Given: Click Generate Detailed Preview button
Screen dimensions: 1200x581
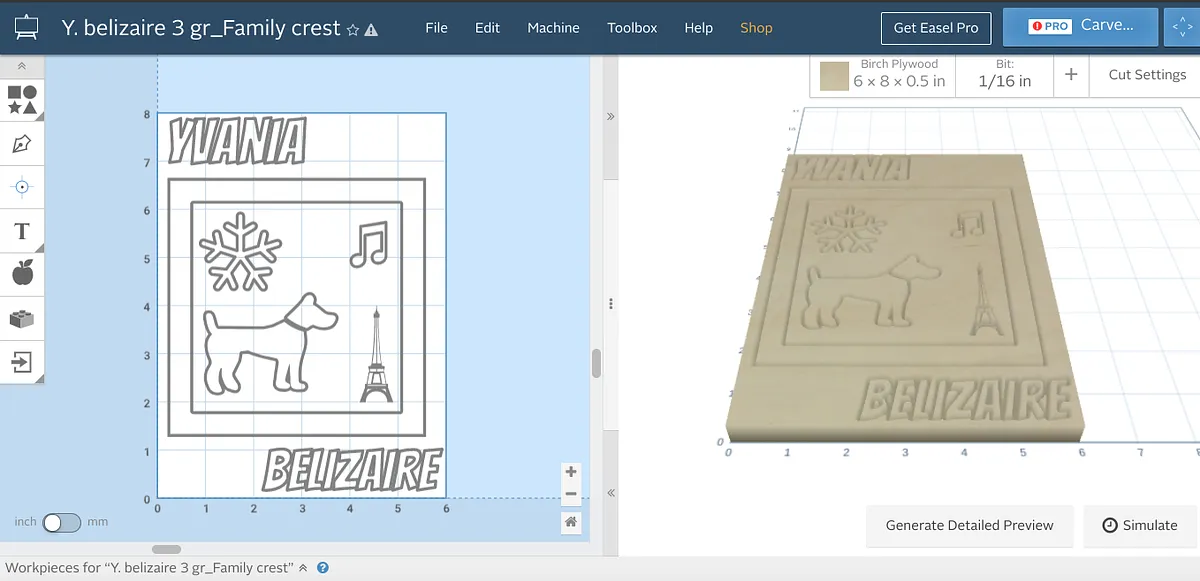Looking at the screenshot, I should pyautogui.click(x=969, y=525).
